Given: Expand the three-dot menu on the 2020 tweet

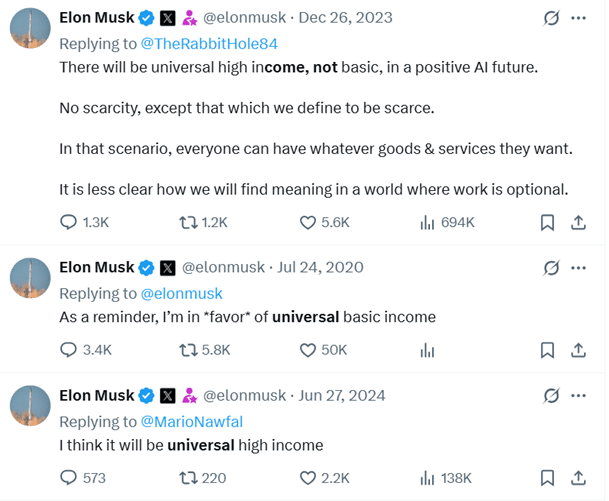Looking at the screenshot, I should pyautogui.click(x=578, y=268).
